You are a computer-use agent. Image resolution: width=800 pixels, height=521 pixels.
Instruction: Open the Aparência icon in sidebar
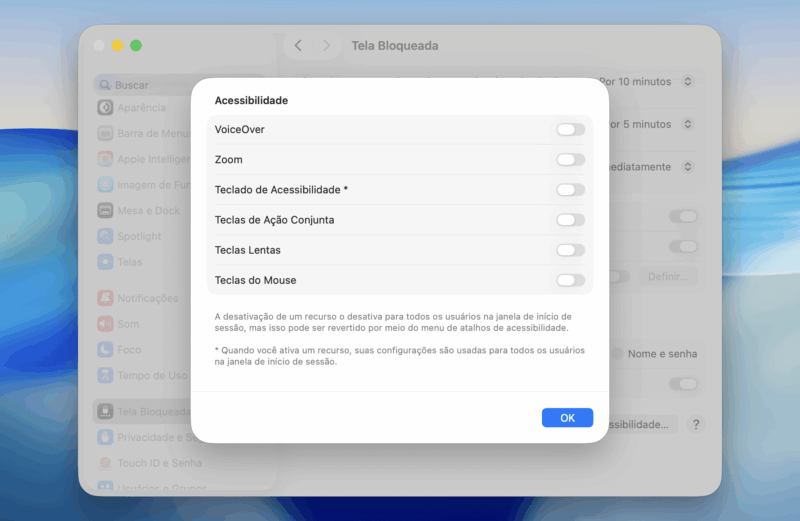105,108
